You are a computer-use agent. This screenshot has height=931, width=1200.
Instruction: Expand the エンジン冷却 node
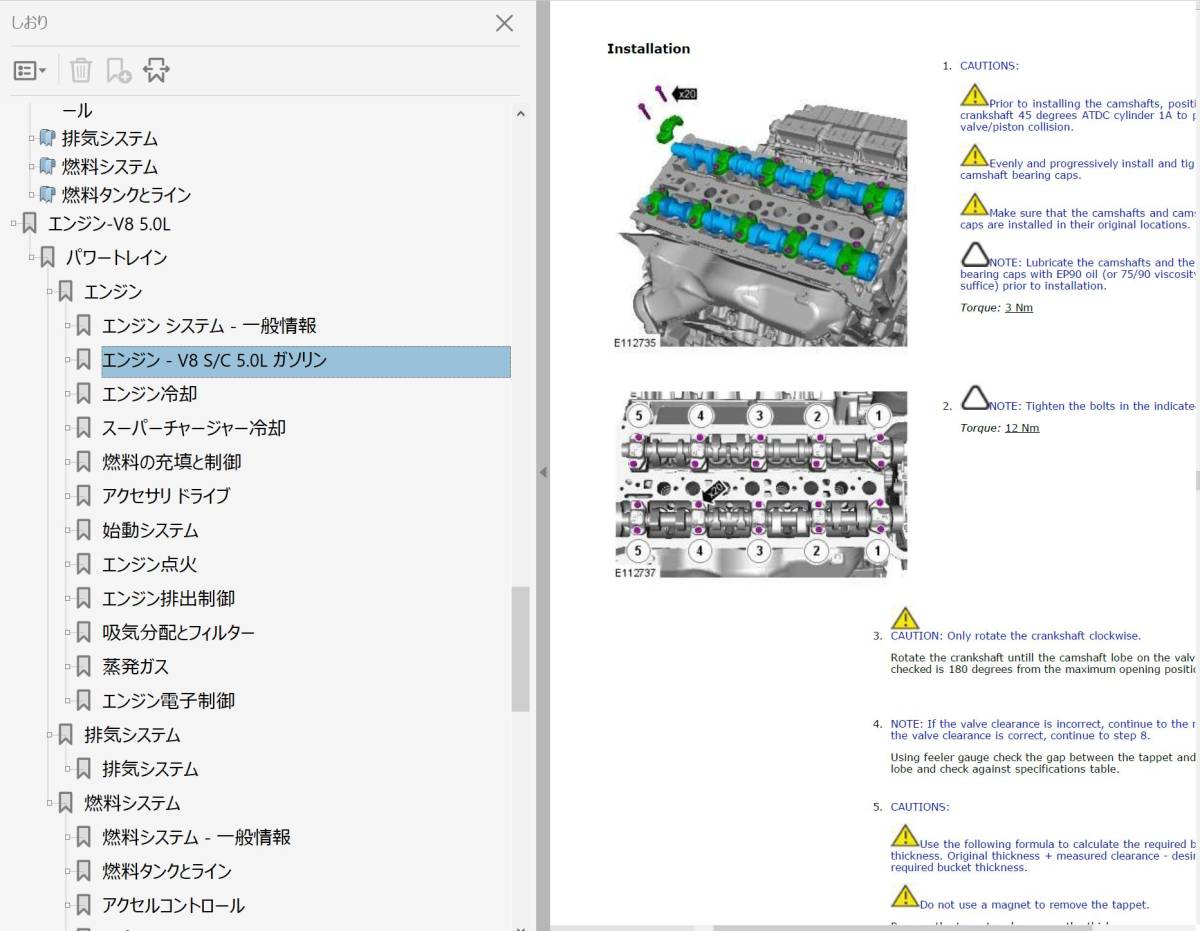tap(68, 393)
